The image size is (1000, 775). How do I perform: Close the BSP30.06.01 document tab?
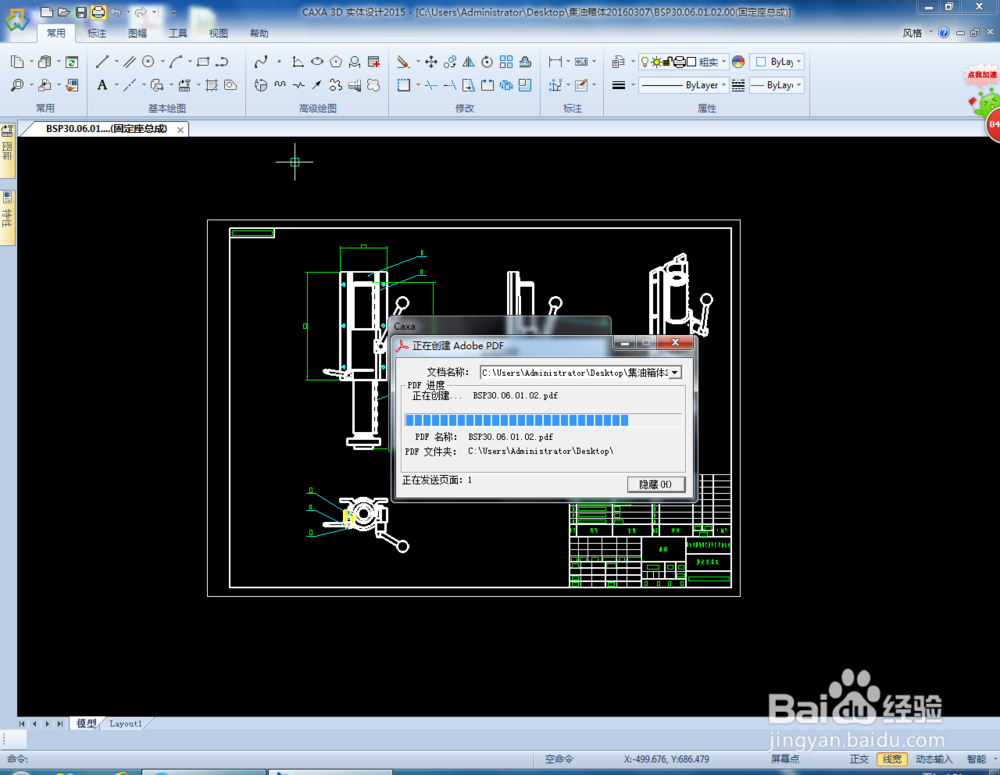pos(180,129)
